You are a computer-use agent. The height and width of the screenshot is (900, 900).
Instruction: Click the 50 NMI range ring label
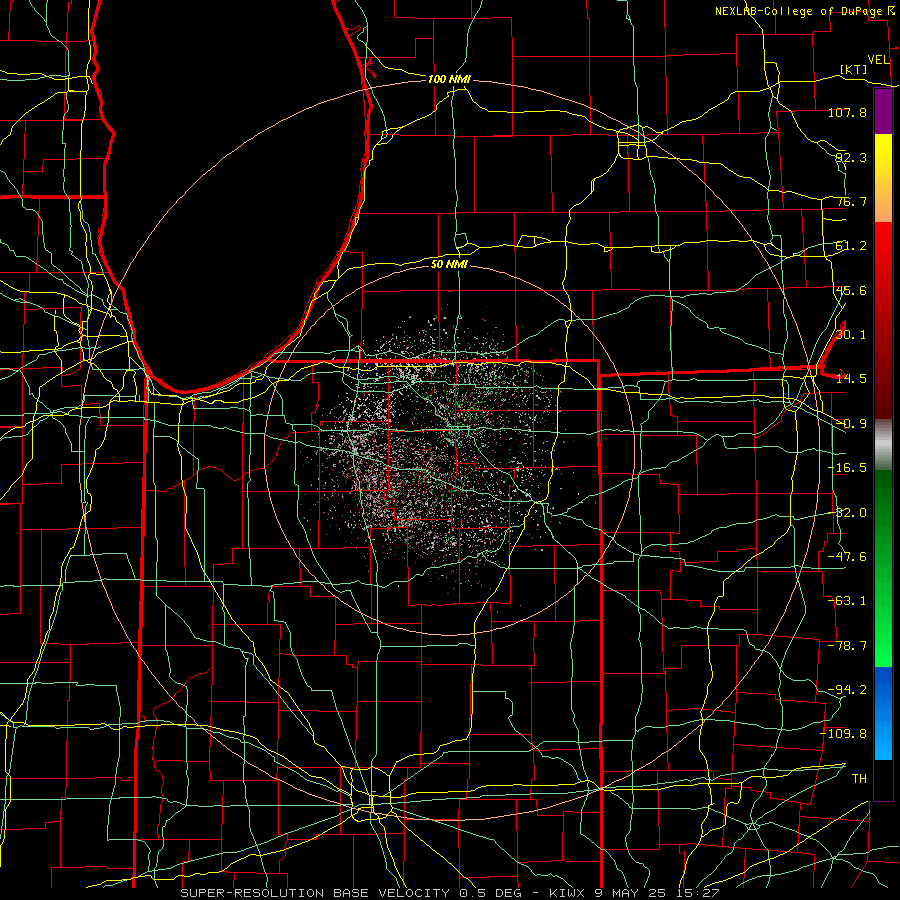click(x=449, y=264)
